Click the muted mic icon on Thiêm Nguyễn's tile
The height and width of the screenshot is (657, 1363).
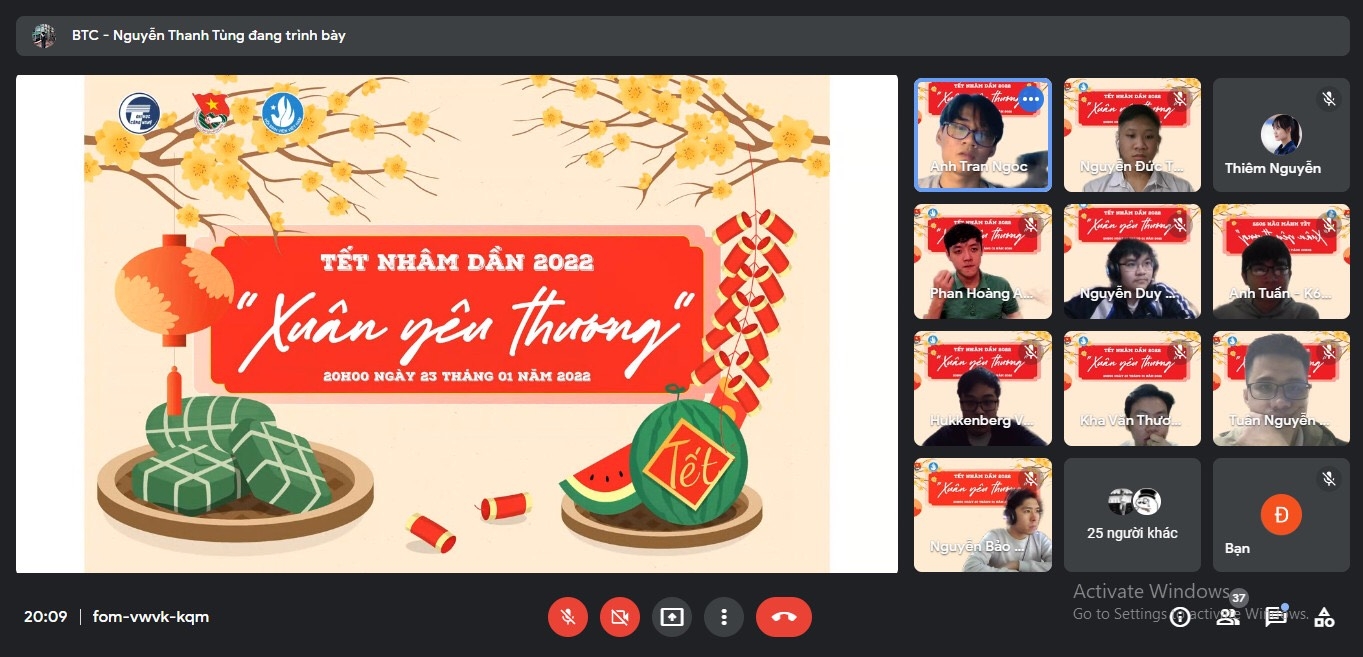(1329, 99)
